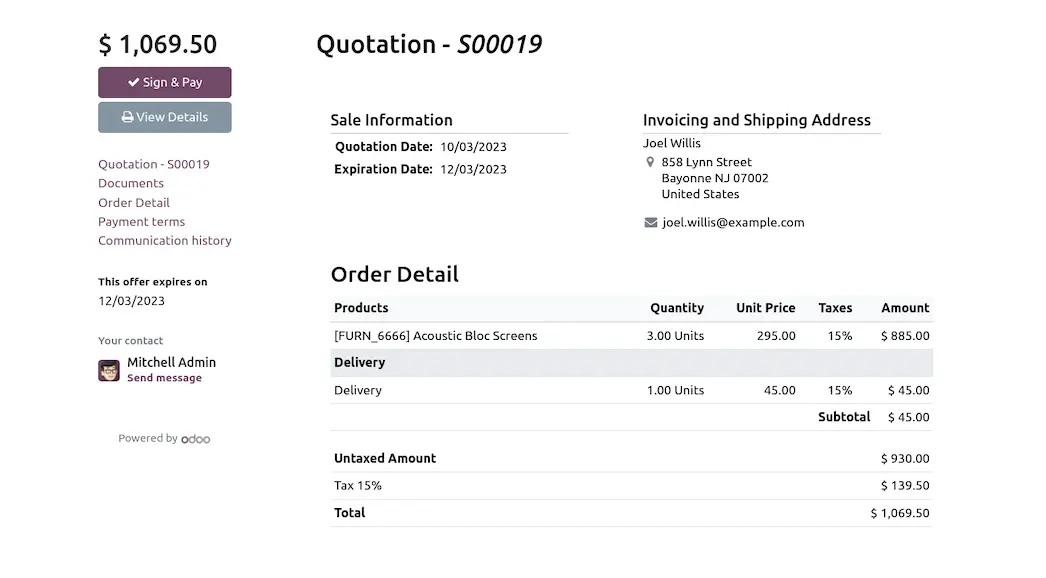Screen dimensions: 1046x578
Task: Click the printer icon on View Details
Action: coord(127,117)
